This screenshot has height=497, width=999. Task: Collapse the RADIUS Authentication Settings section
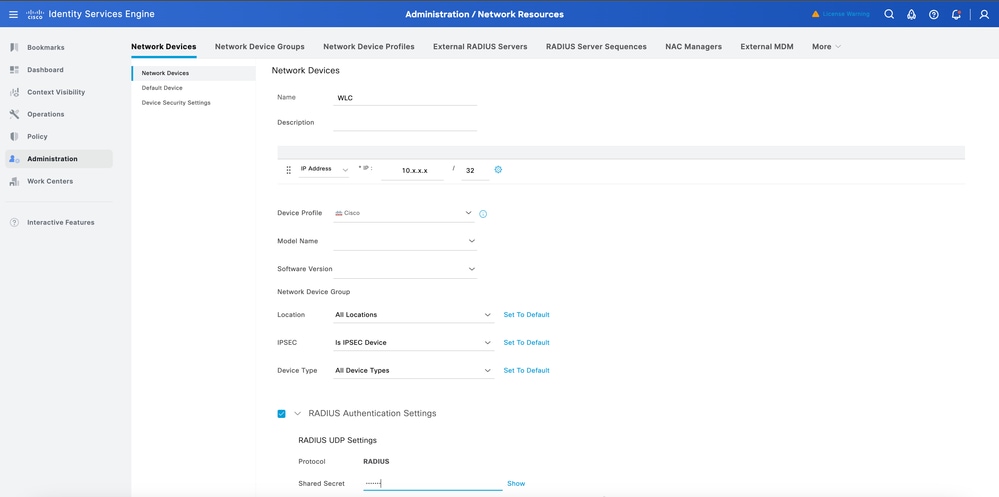297,413
